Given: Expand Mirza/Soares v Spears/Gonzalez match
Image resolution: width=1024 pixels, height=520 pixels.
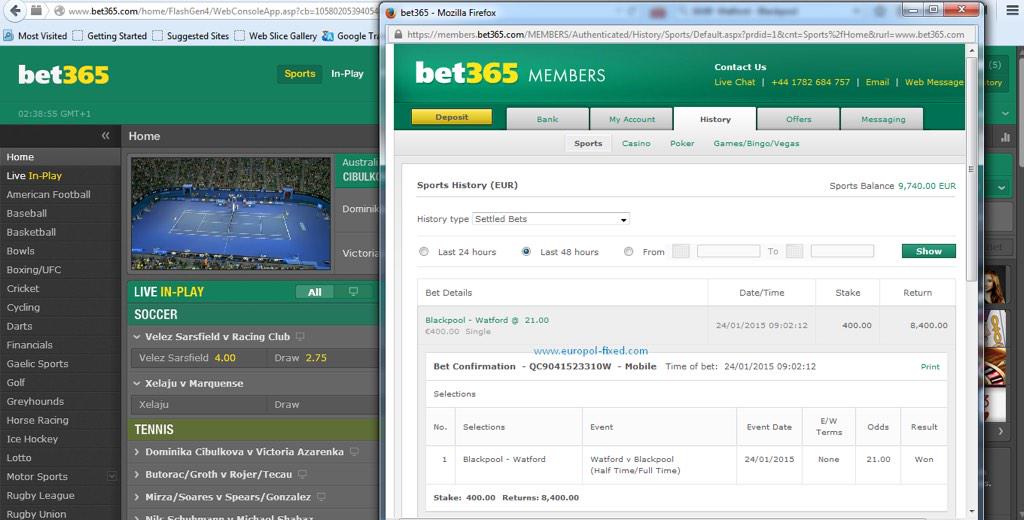Looking at the screenshot, I should click(136, 497).
